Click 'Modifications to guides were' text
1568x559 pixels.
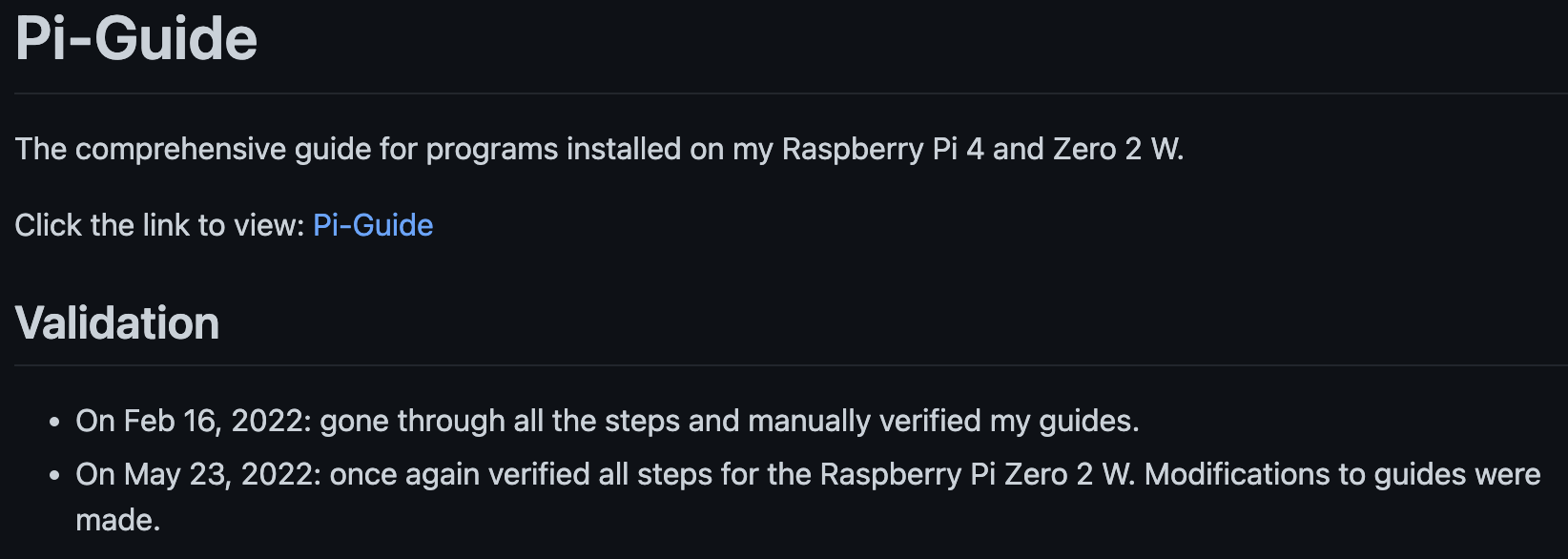1343,475
